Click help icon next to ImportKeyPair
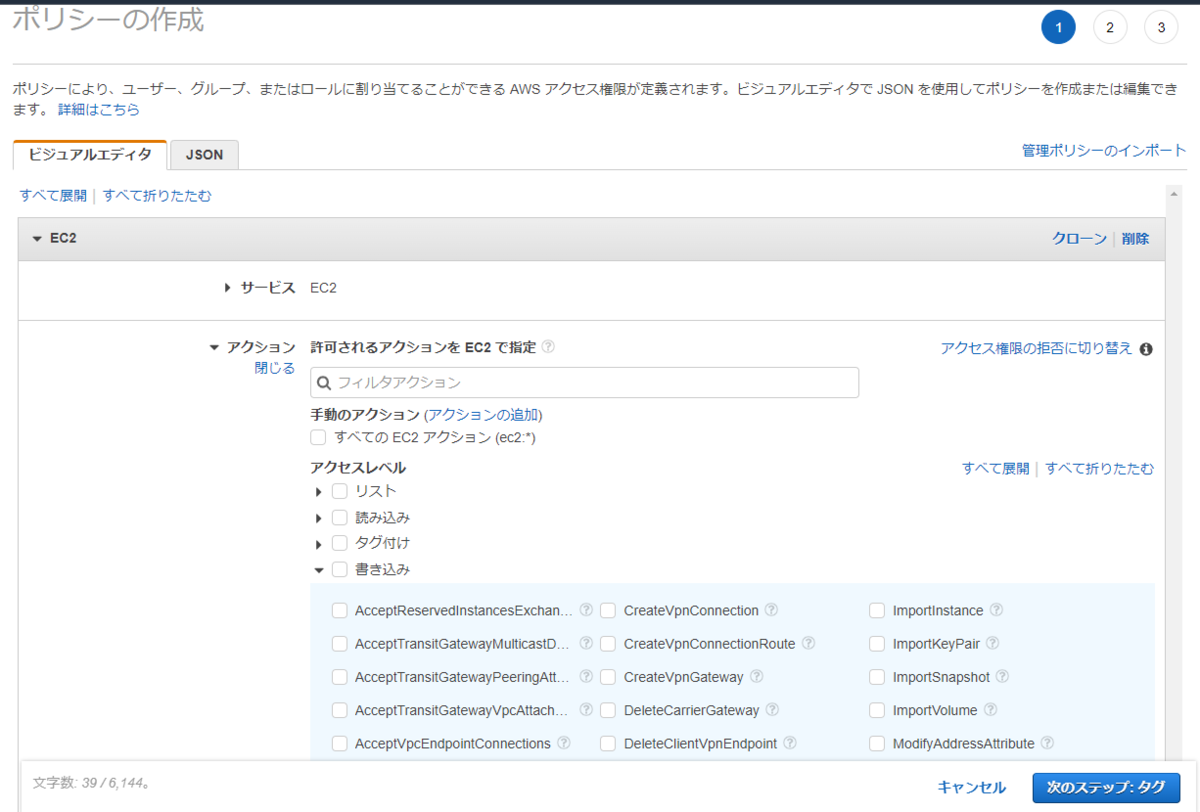This screenshot has width=1200, height=812. [x=993, y=644]
